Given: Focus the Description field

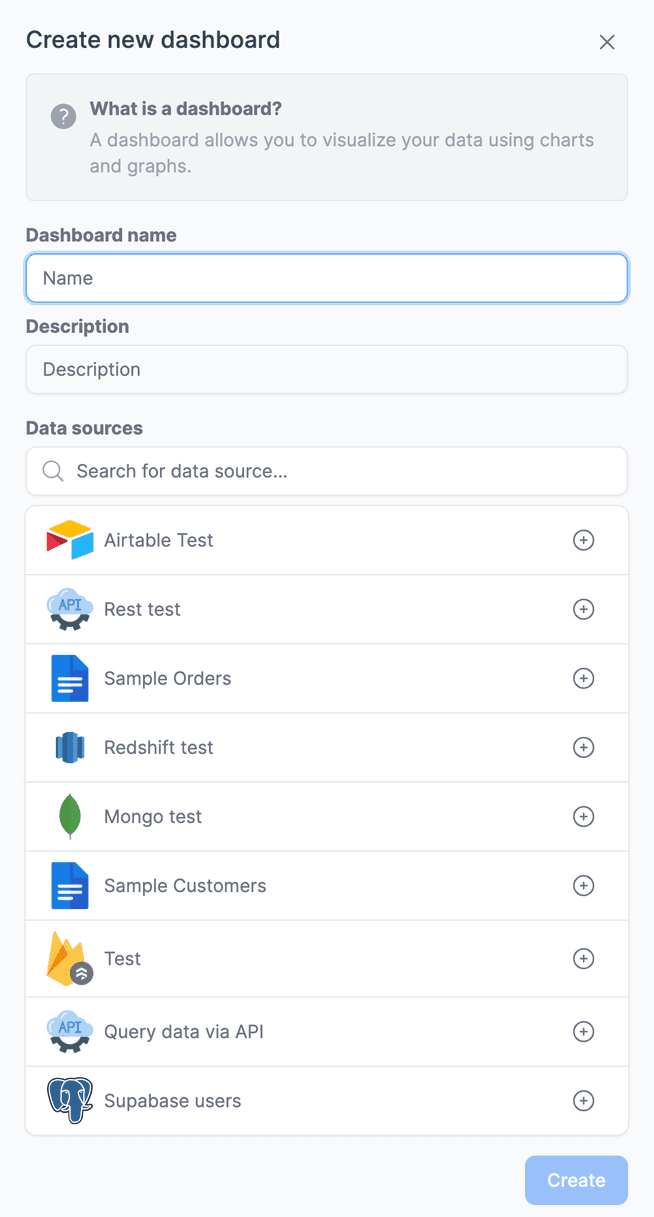Looking at the screenshot, I should pos(326,369).
